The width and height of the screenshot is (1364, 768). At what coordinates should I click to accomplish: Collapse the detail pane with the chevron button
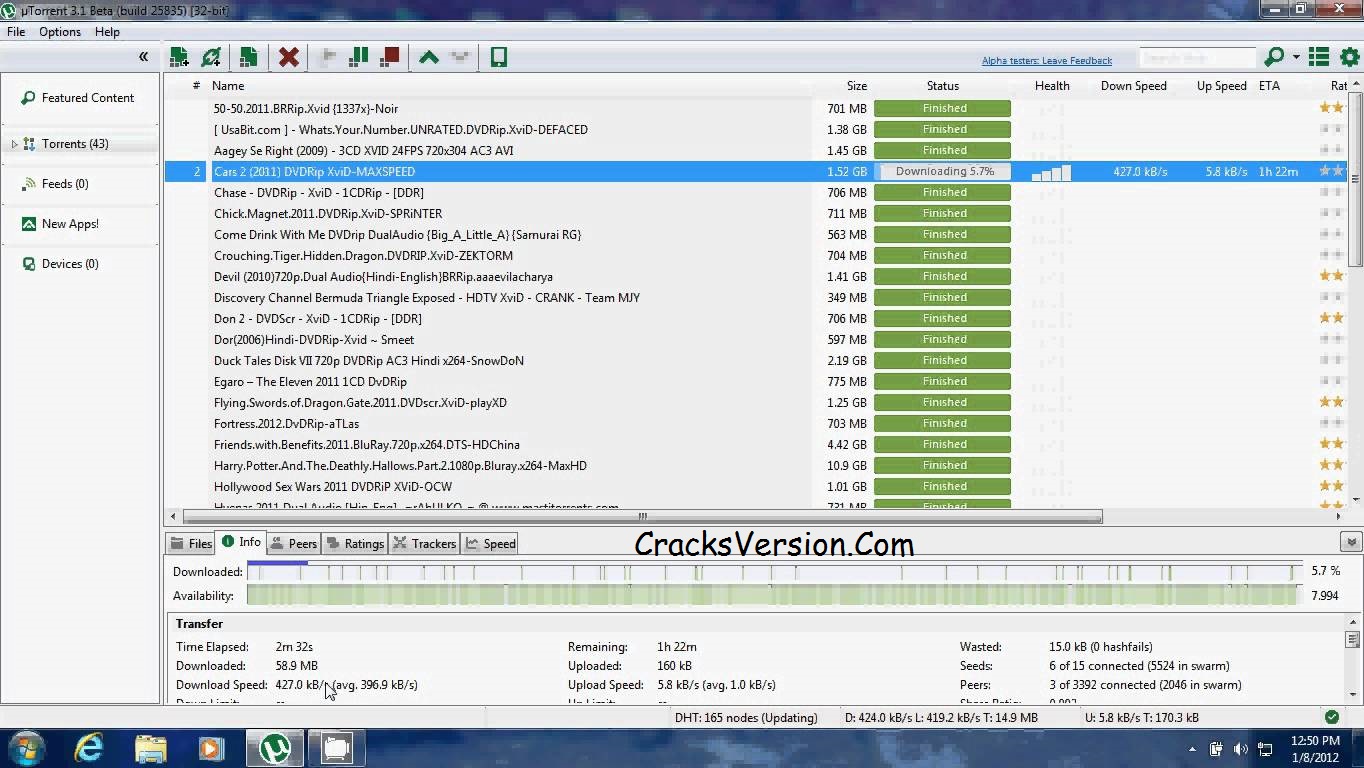point(1351,542)
